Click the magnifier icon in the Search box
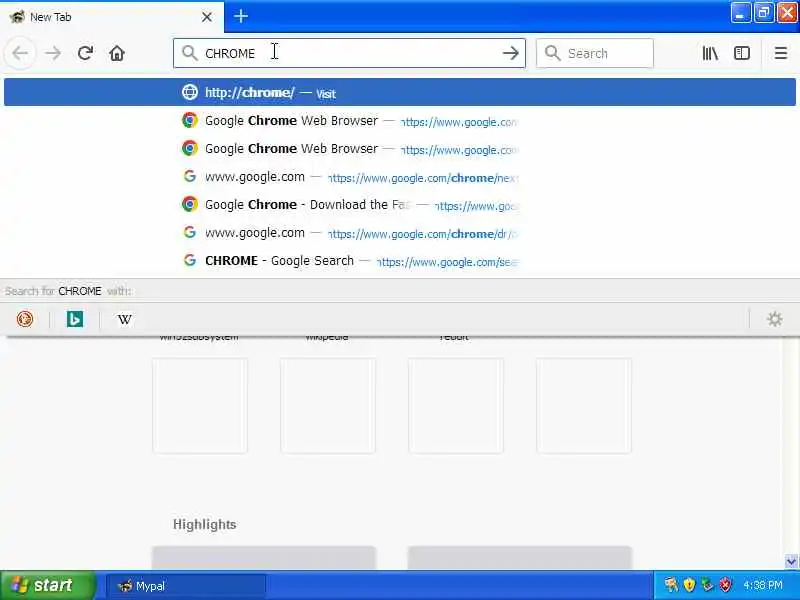 coord(553,53)
